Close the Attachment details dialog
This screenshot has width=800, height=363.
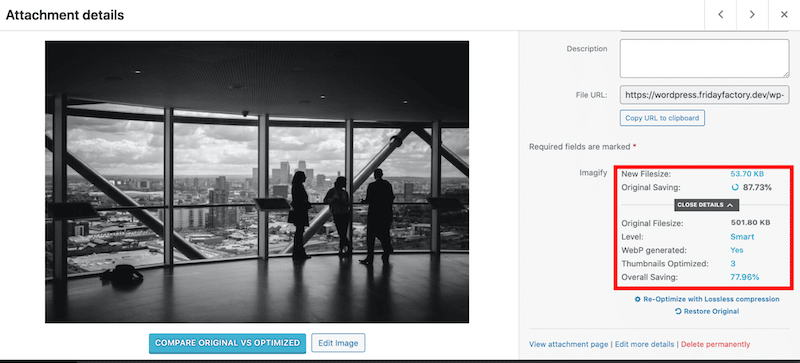[x=784, y=15]
